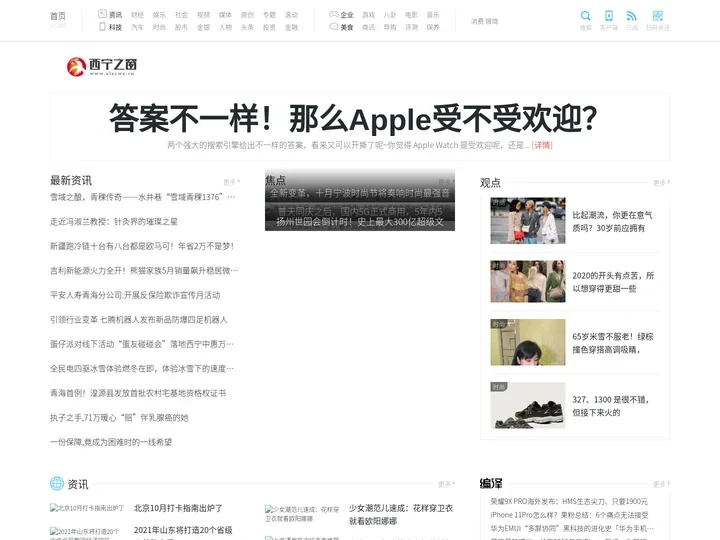
Task: Open article 新疆跑冷链十台有八台都是欧马可
Action: (x=142, y=246)
